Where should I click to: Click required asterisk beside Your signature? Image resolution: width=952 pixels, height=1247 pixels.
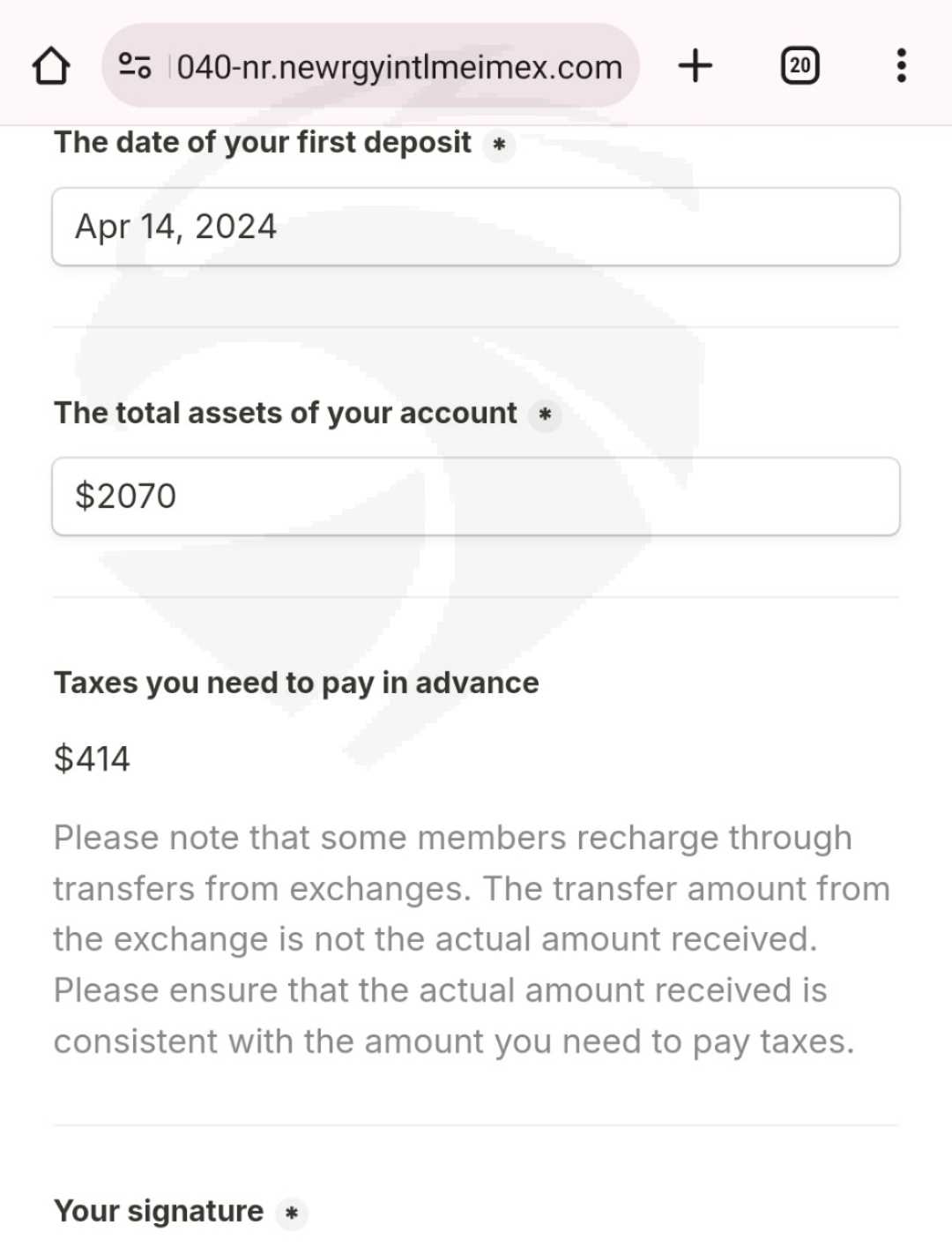(x=291, y=1213)
